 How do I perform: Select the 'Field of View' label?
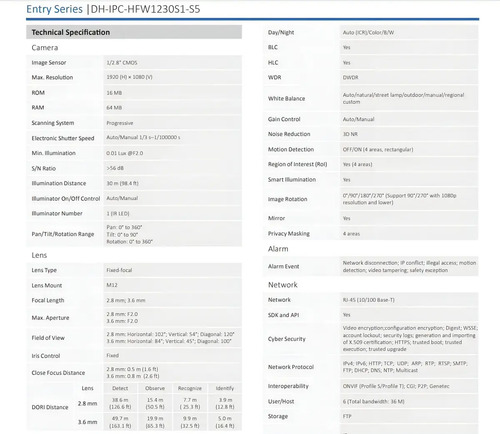click(x=48, y=338)
